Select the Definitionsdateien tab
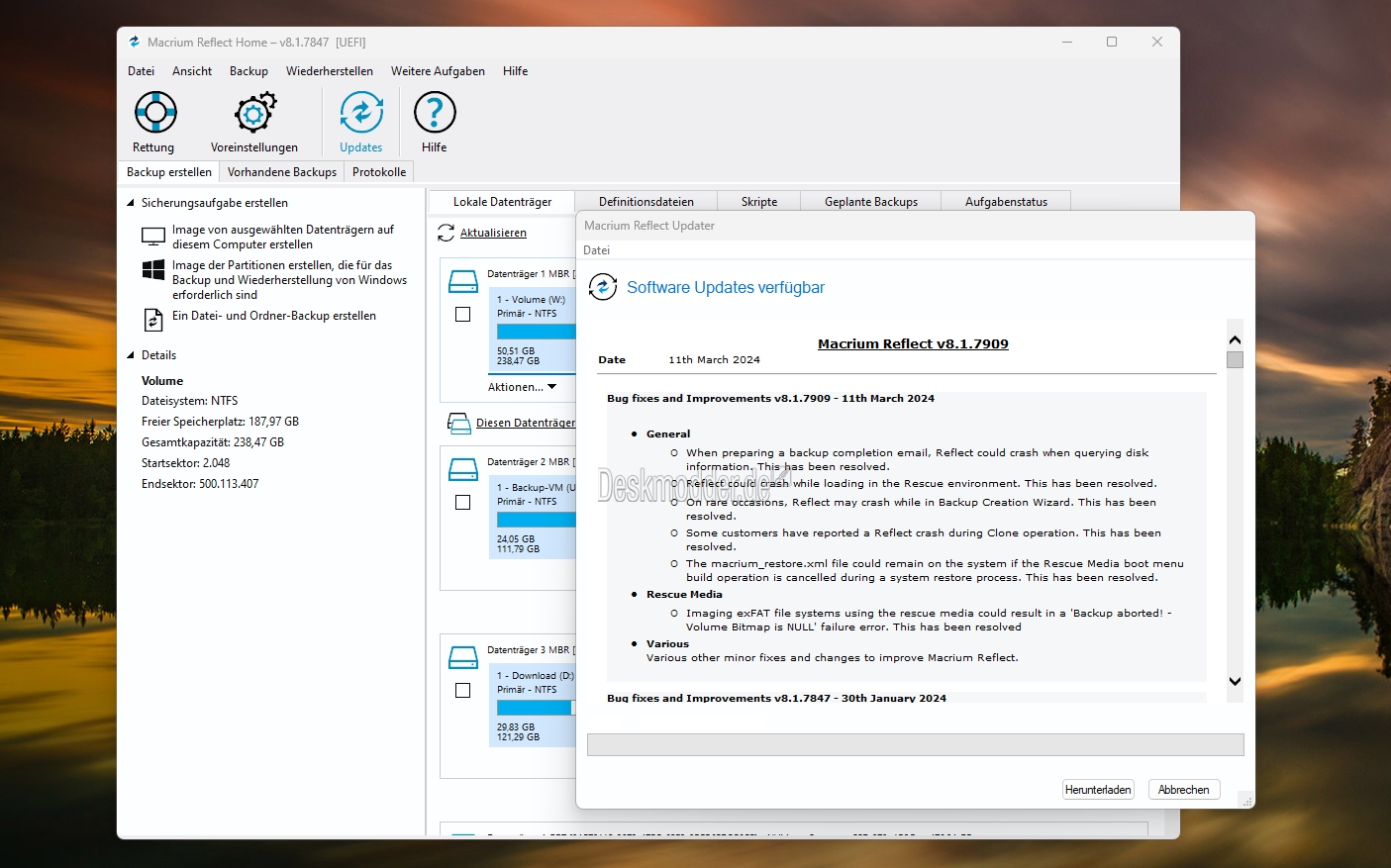 pyautogui.click(x=646, y=202)
